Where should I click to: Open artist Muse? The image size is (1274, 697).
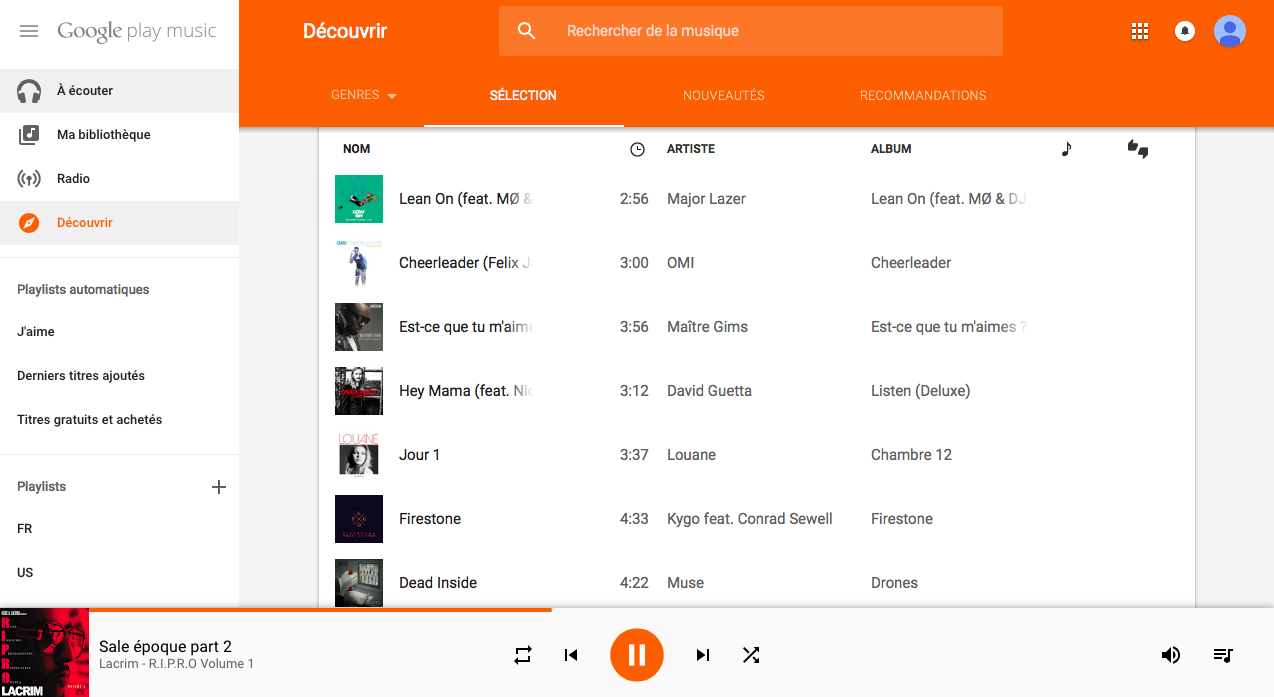click(x=686, y=583)
